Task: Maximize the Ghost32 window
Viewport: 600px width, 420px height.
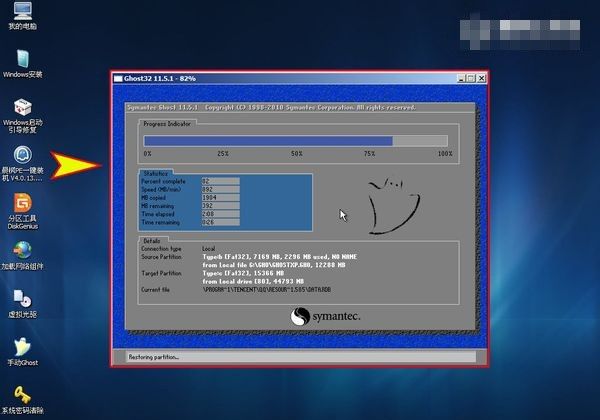Action: (x=471, y=78)
